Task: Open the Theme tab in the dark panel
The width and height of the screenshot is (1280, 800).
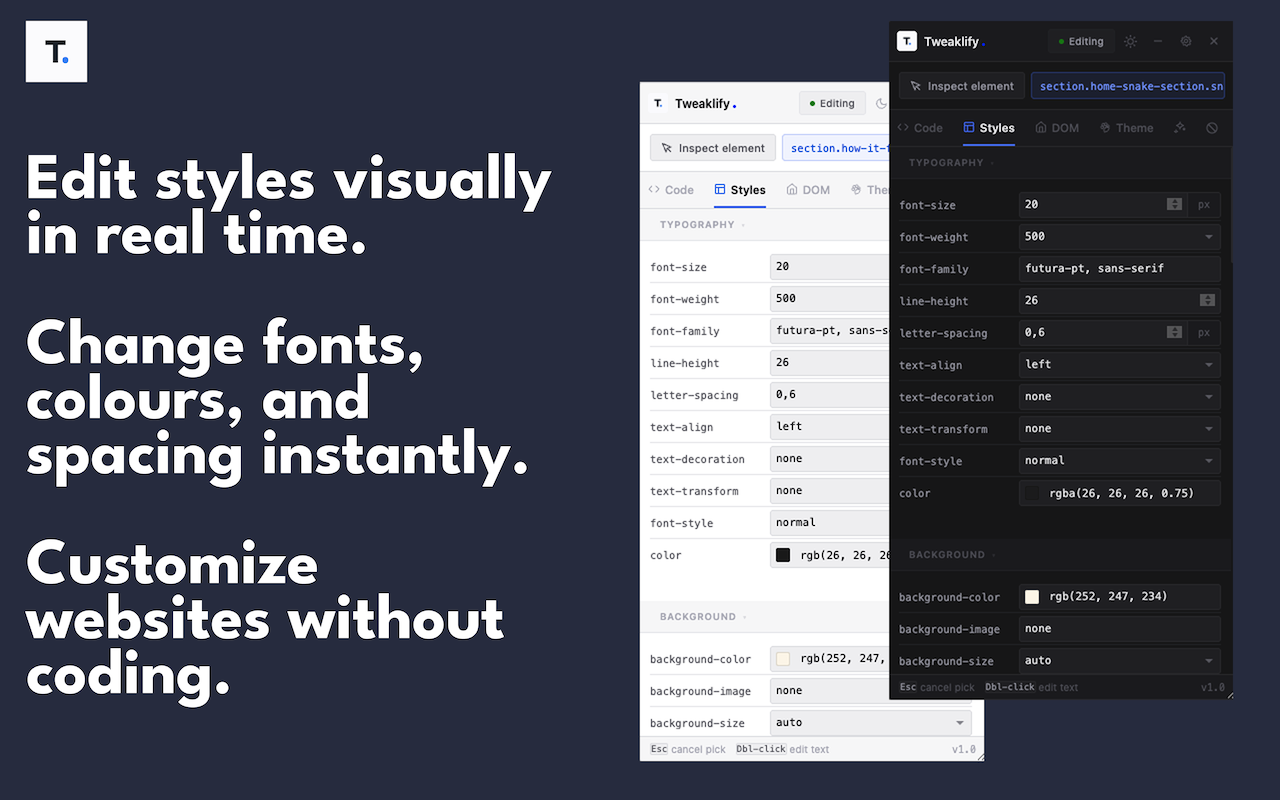Action: [x=1126, y=128]
